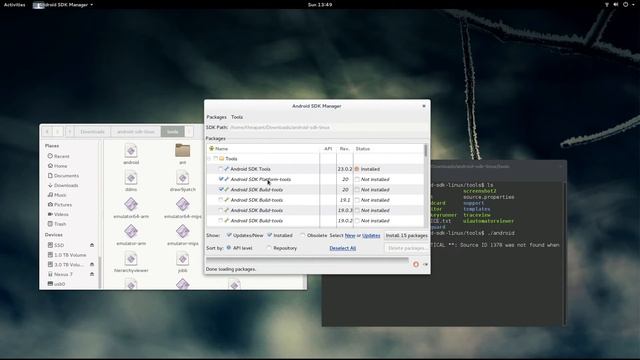Click the power icon in top bar
Image resolution: width=640 pixels, height=360 pixels.
pyautogui.click(x=625, y=4)
